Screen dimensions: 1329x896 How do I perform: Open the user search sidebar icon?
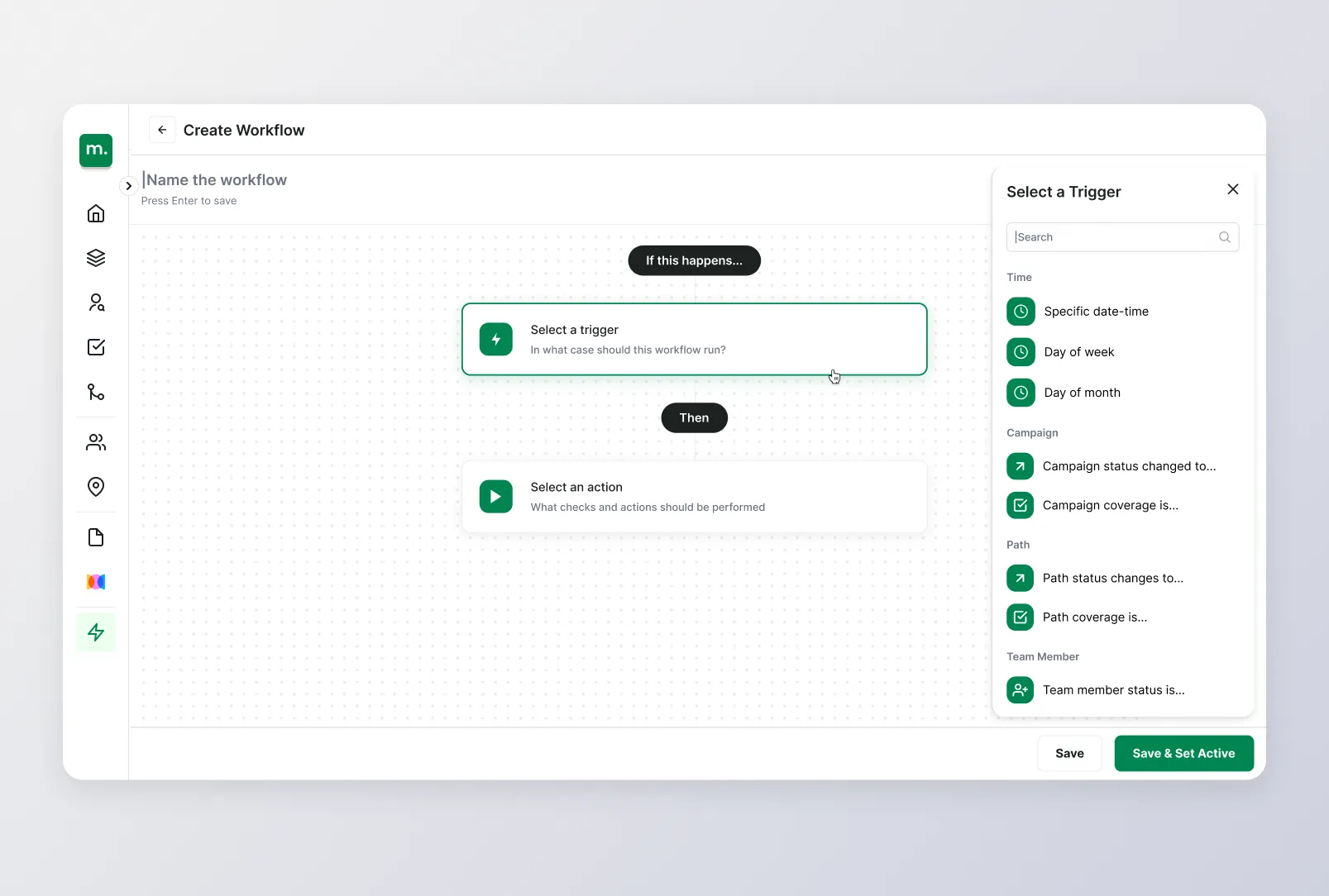(x=96, y=303)
